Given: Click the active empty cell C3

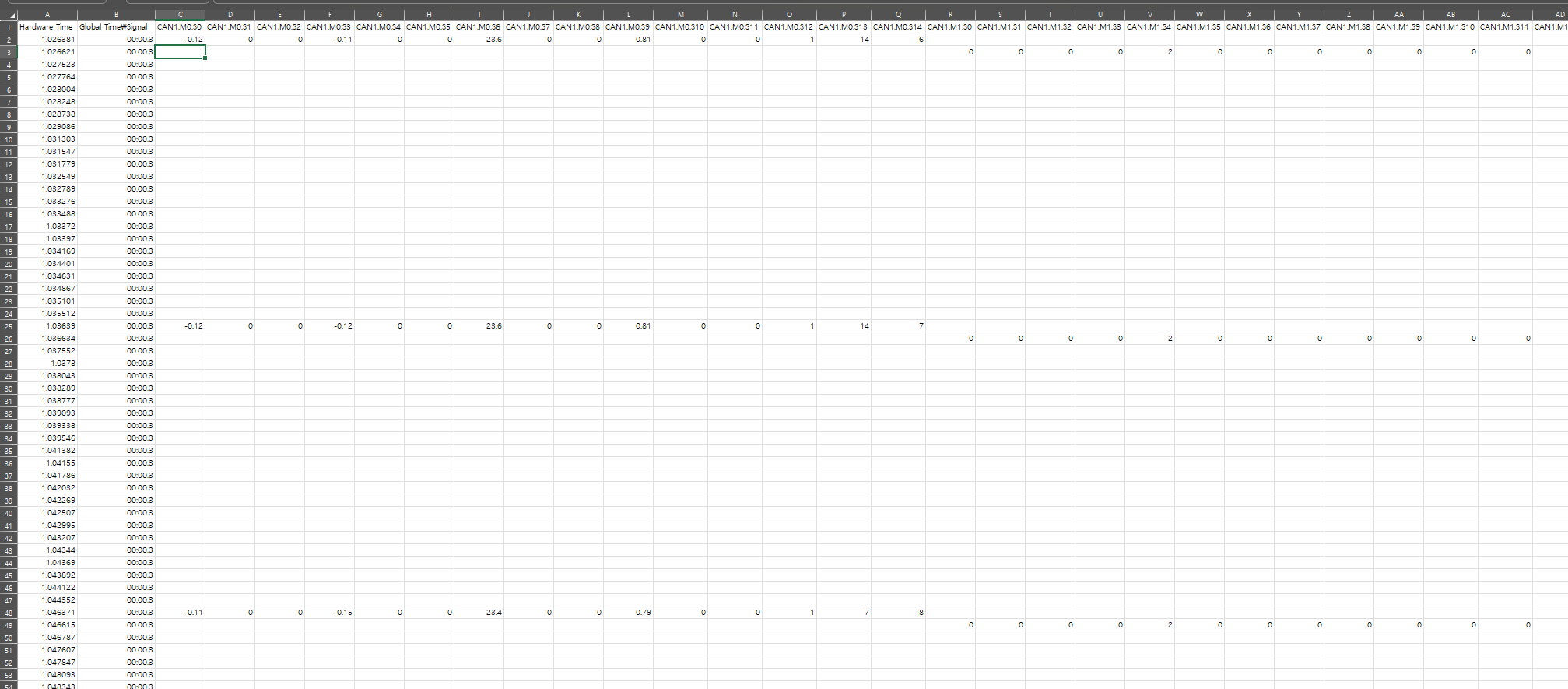Looking at the screenshot, I should pos(181,52).
